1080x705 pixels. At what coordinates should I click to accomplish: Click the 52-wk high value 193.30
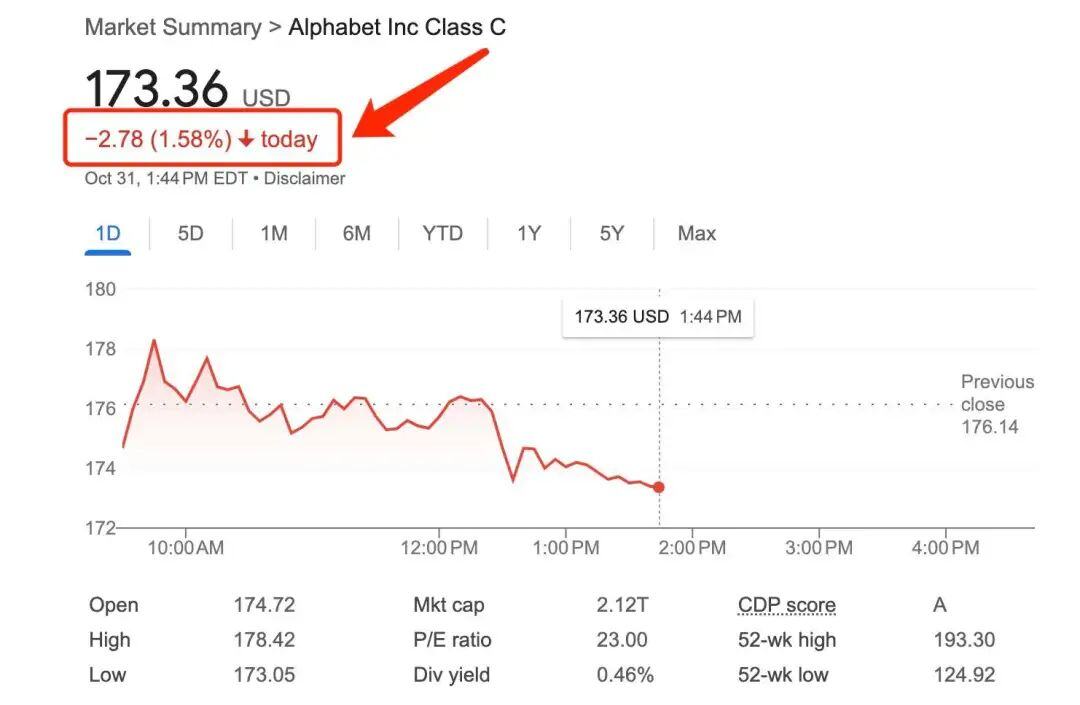coord(964,640)
